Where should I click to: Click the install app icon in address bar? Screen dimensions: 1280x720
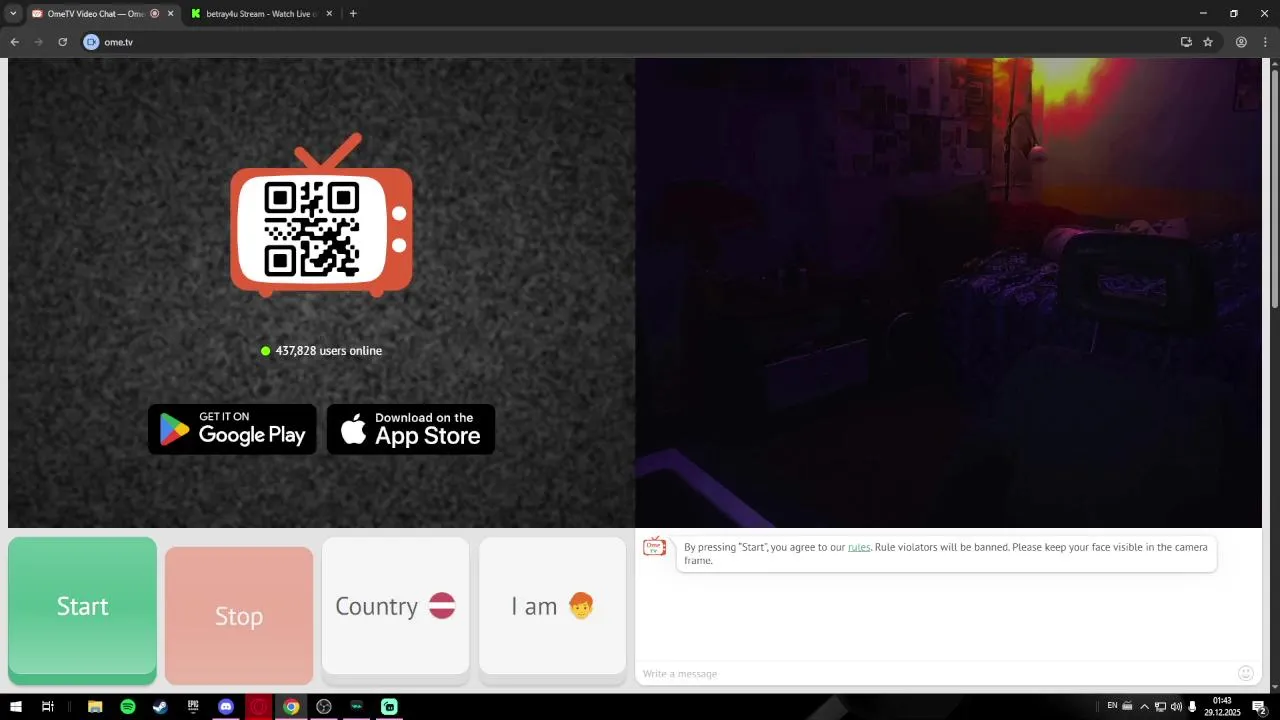coord(1186,42)
